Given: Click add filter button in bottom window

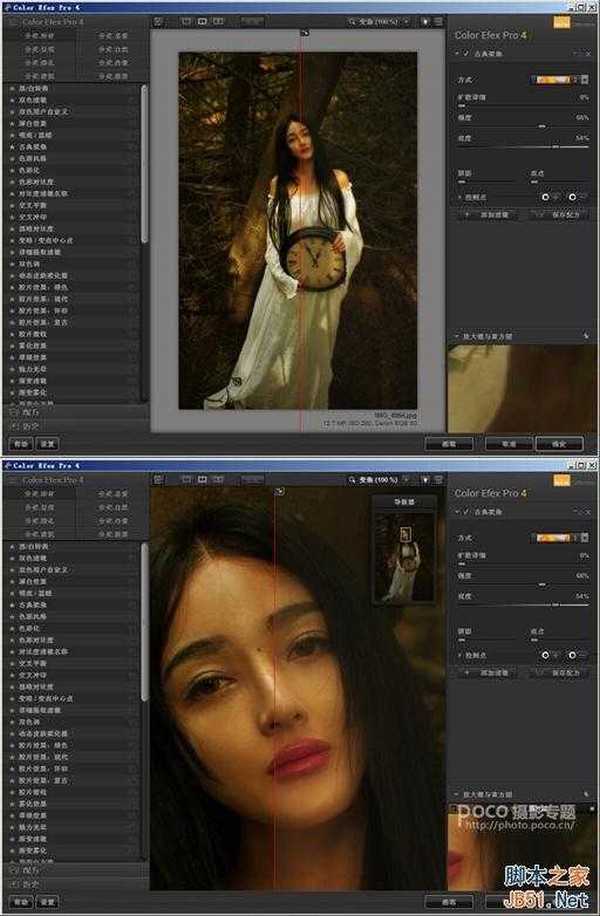Looking at the screenshot, I should pyautogui.click(x=487, y=672).
